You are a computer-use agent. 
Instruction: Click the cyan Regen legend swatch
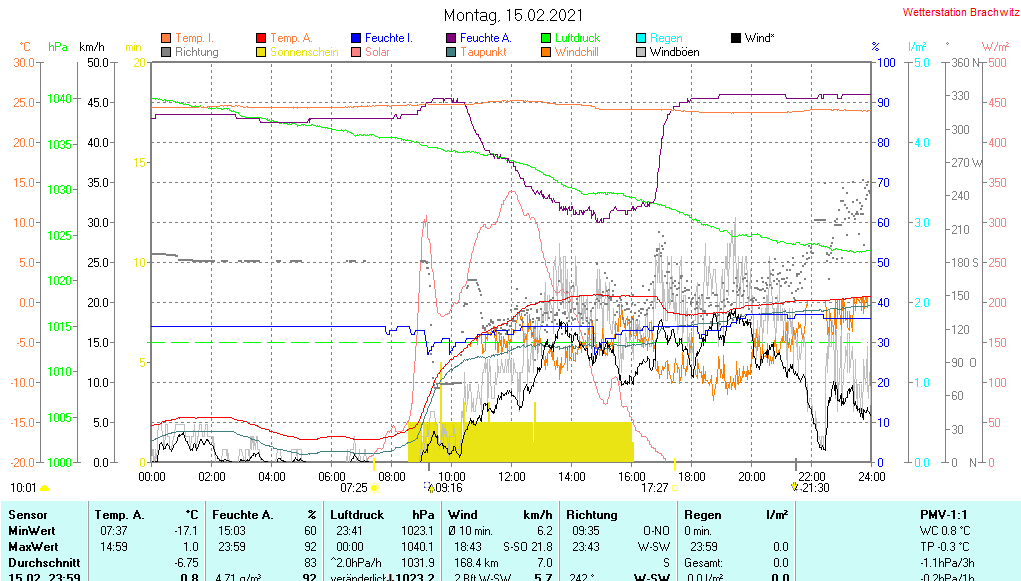click(x=641, y=38)
